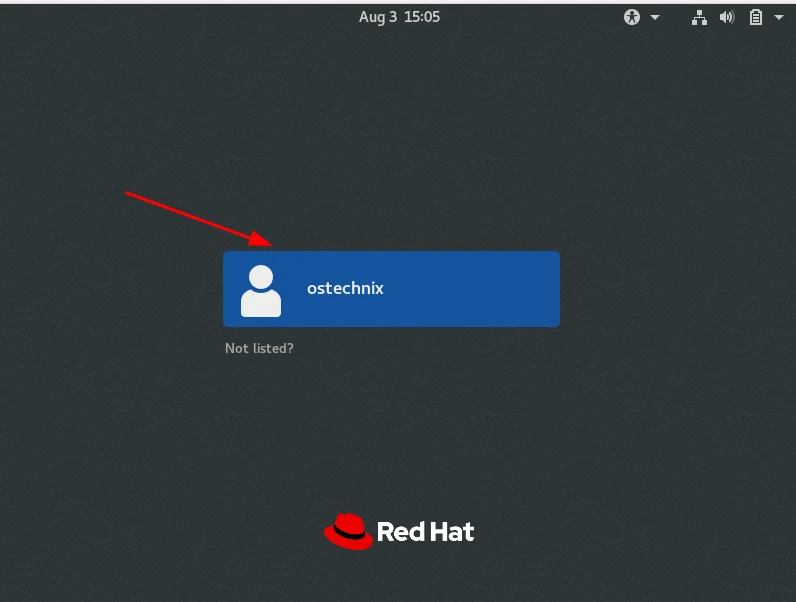The width and height of the screenshot is (796, 602).
Task: Click the Red Hat fedora logo
Action: tap(347, 531)
